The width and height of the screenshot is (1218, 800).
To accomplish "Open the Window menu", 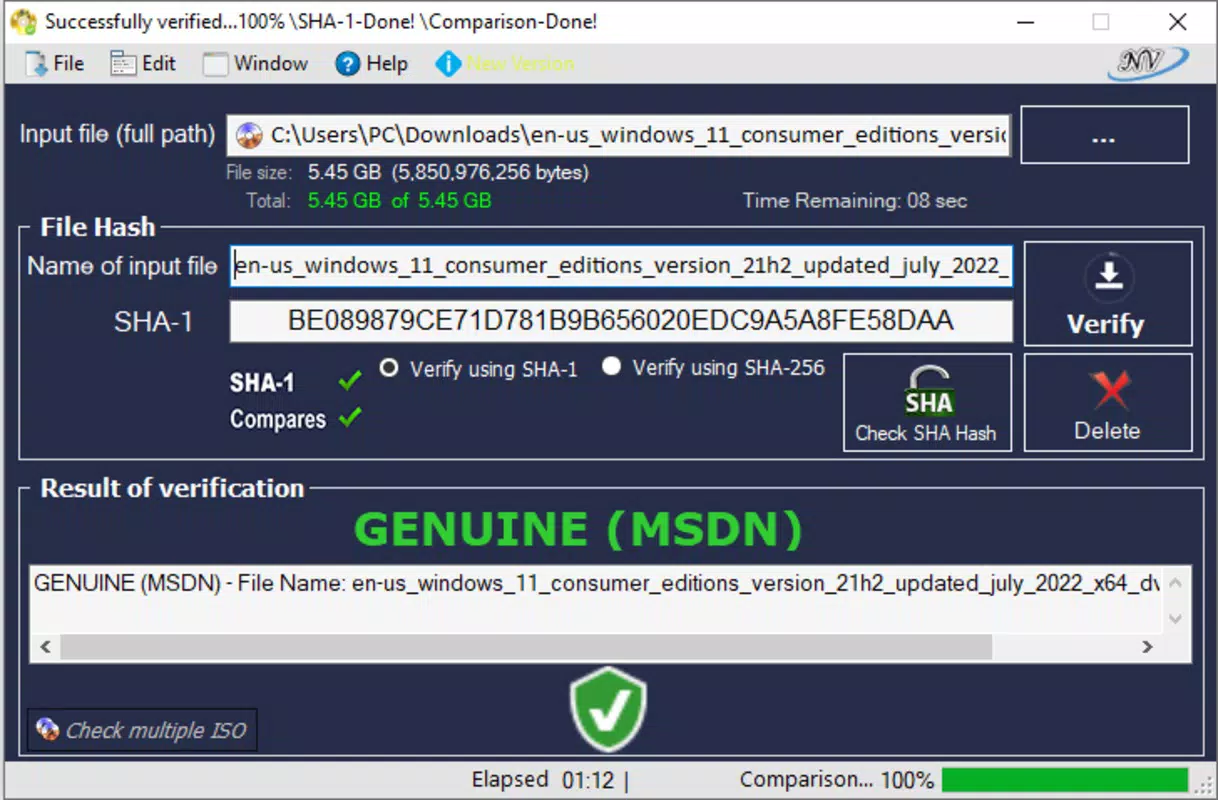I will [256, 64].
